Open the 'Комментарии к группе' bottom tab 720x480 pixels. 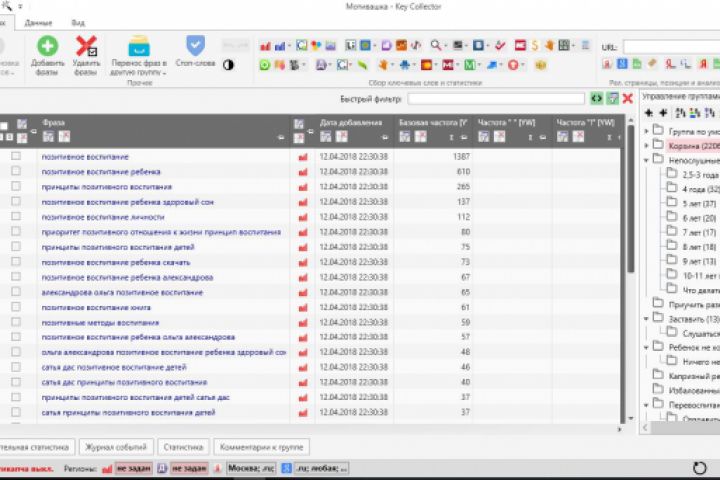(x=261, y=447)
